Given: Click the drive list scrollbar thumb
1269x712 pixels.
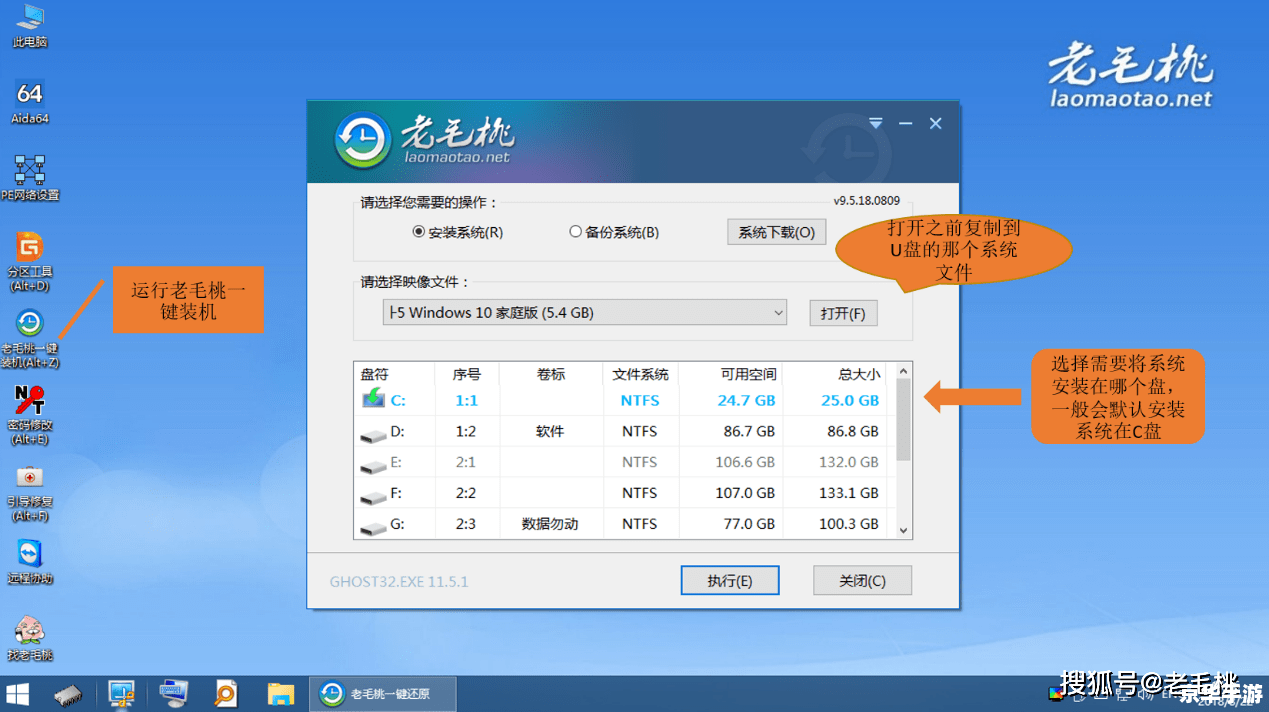Looking at the screenshot, I should pos(903,420).
